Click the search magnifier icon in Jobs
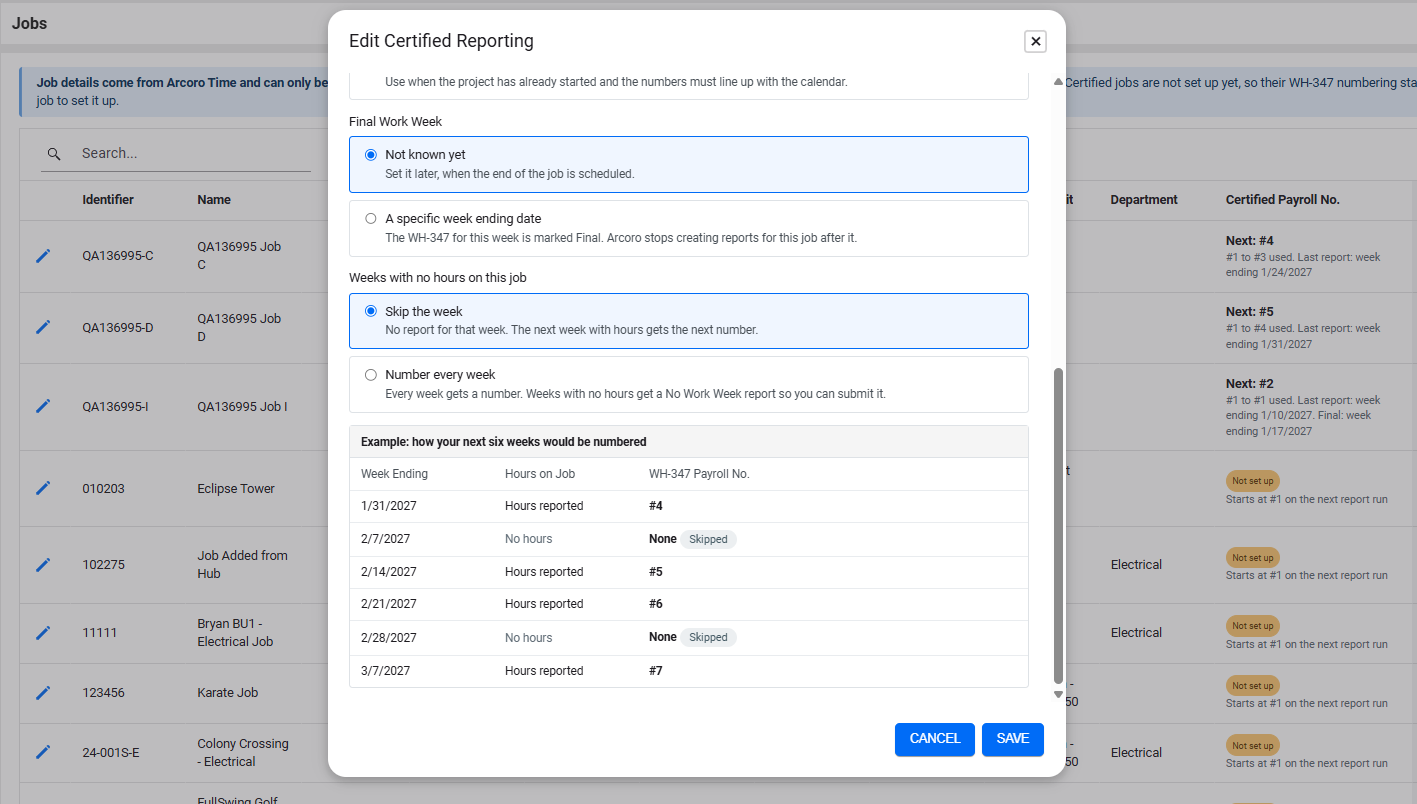 [x=55, y=154]
